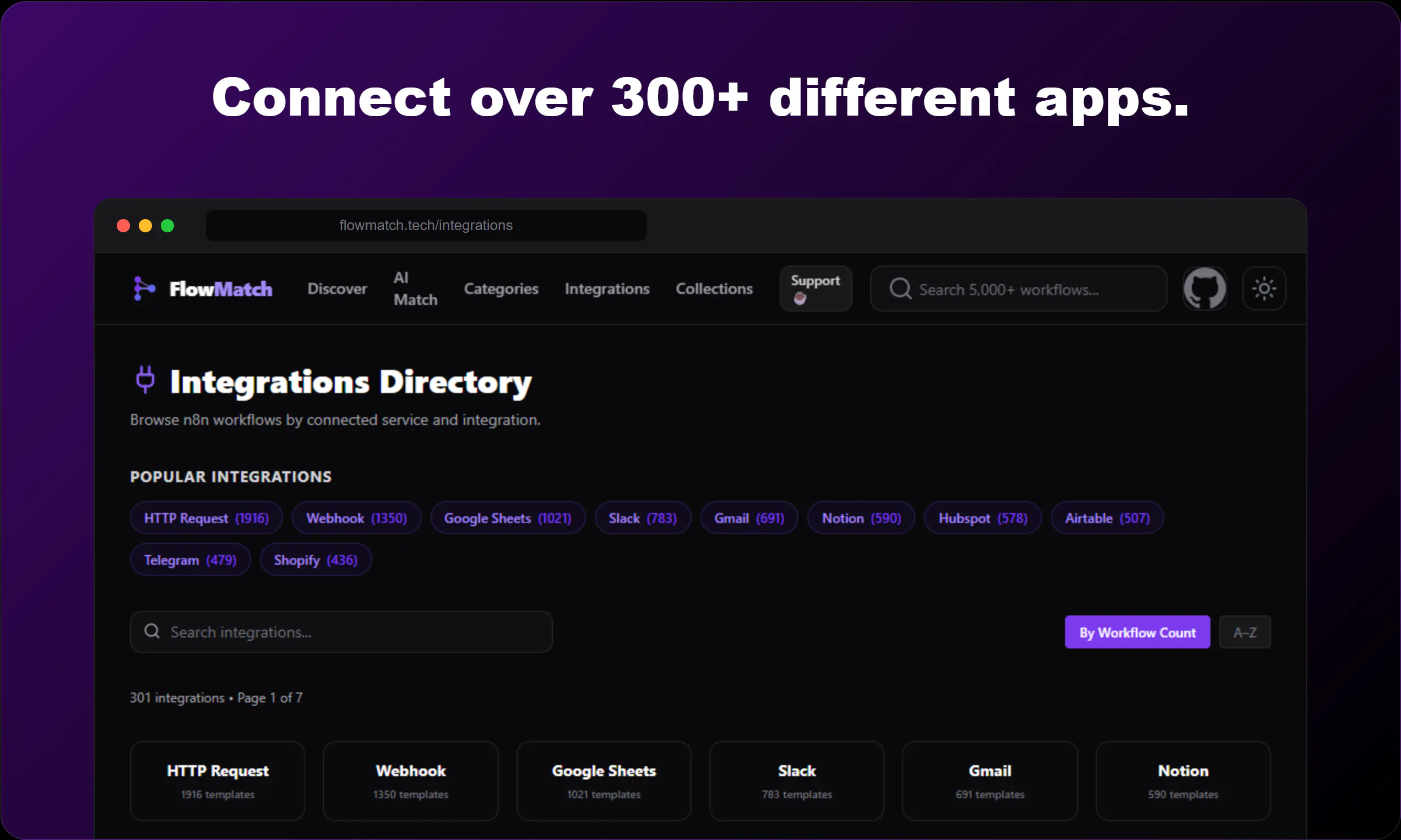Select the Slack (783) chip
Screen dimensions: 1401x840
coord(643,518)
